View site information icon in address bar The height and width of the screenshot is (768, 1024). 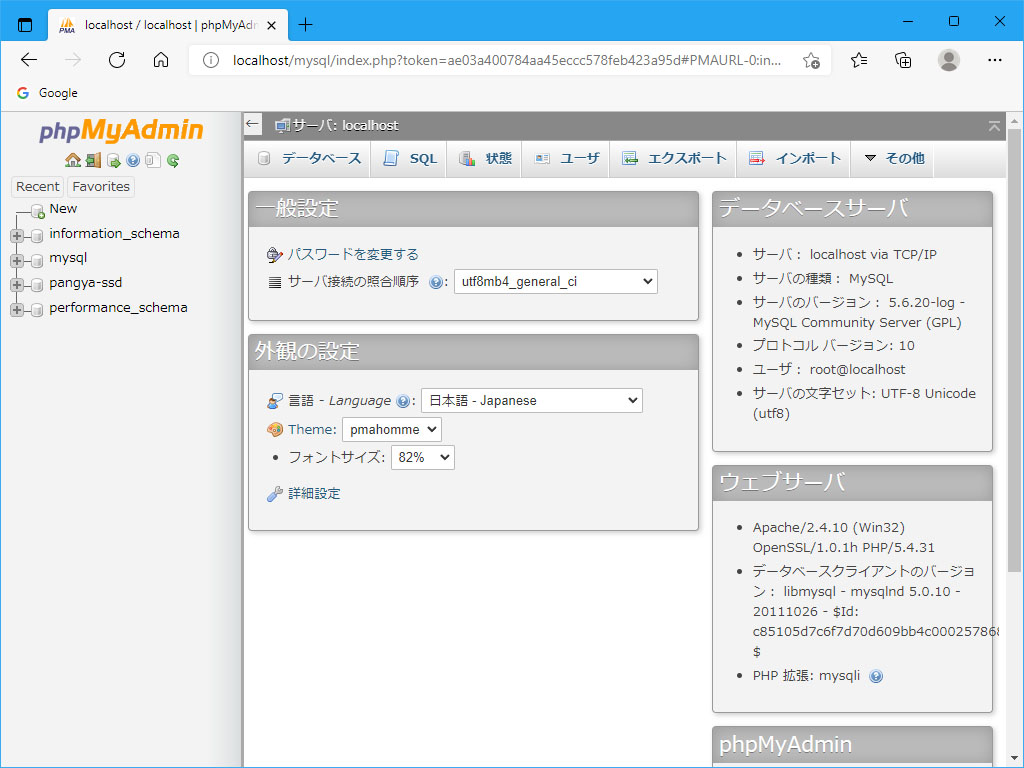[210, 60]
